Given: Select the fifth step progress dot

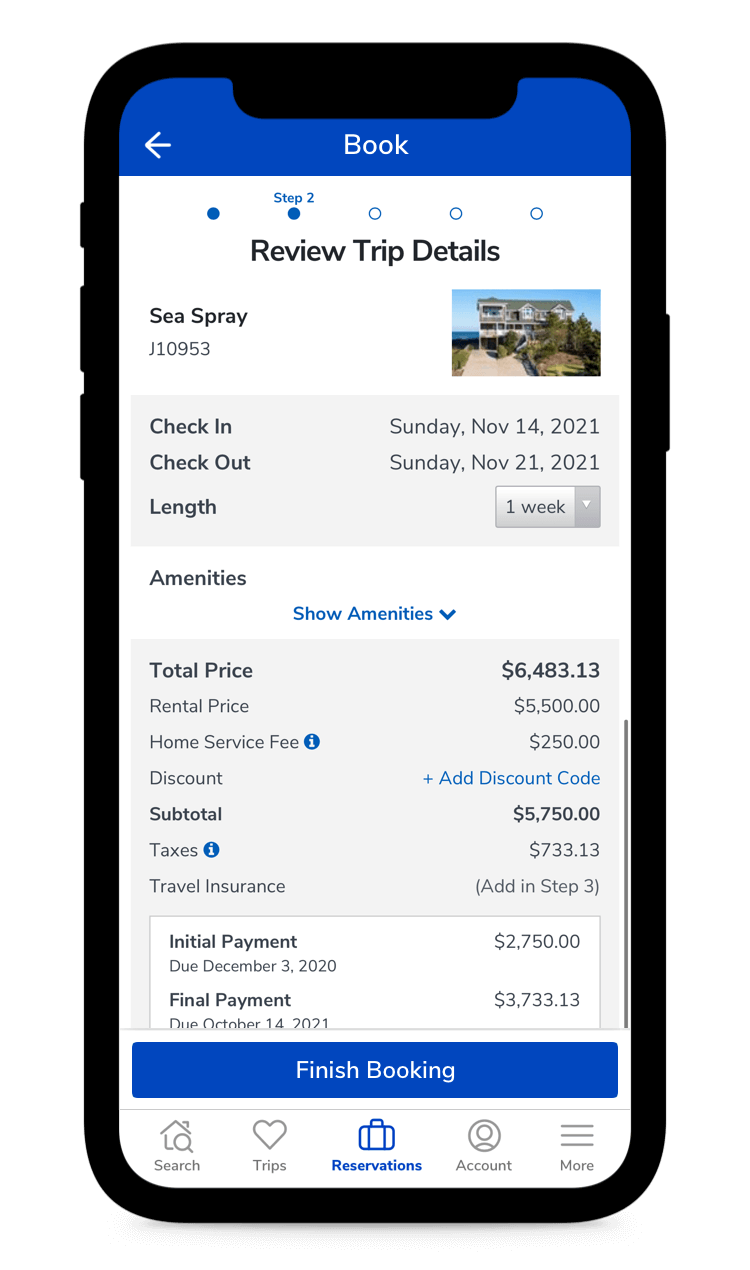Looking at the screenshot, I should tap(537, 214).
